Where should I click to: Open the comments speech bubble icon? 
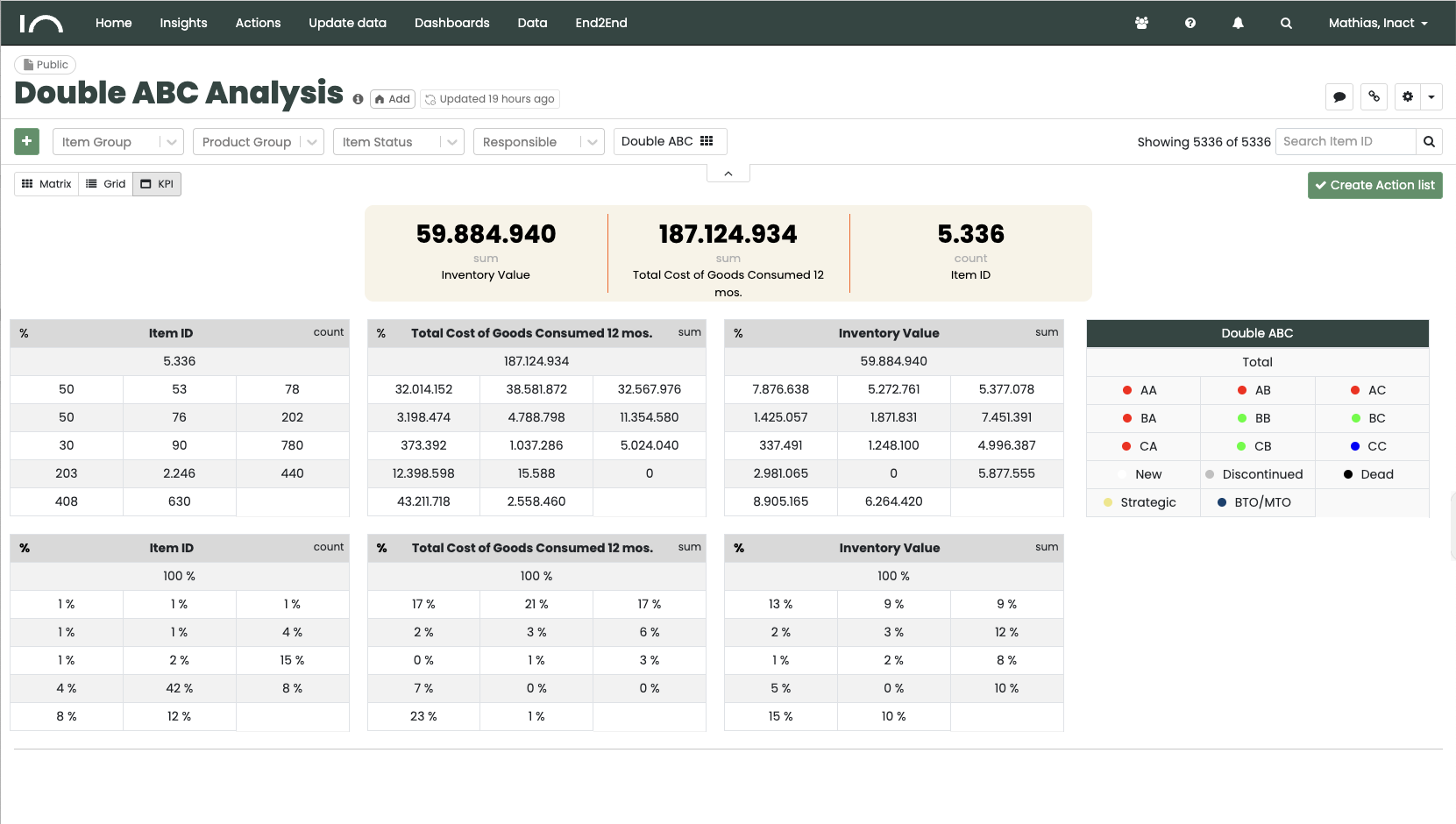pyautogui.click(x=1339, y=96)
